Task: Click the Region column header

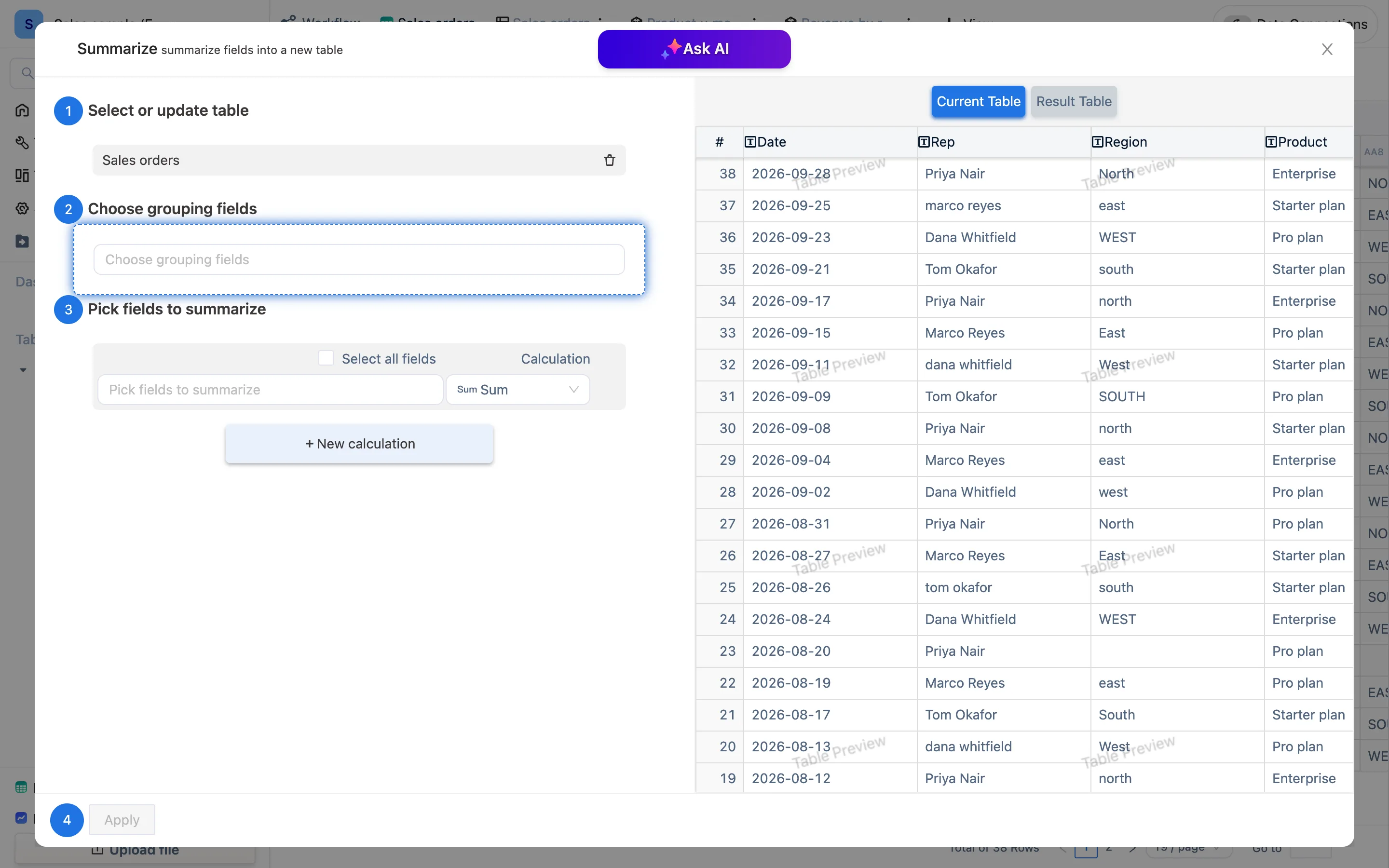Action: pyautogui.click(x=1177, y=142)
